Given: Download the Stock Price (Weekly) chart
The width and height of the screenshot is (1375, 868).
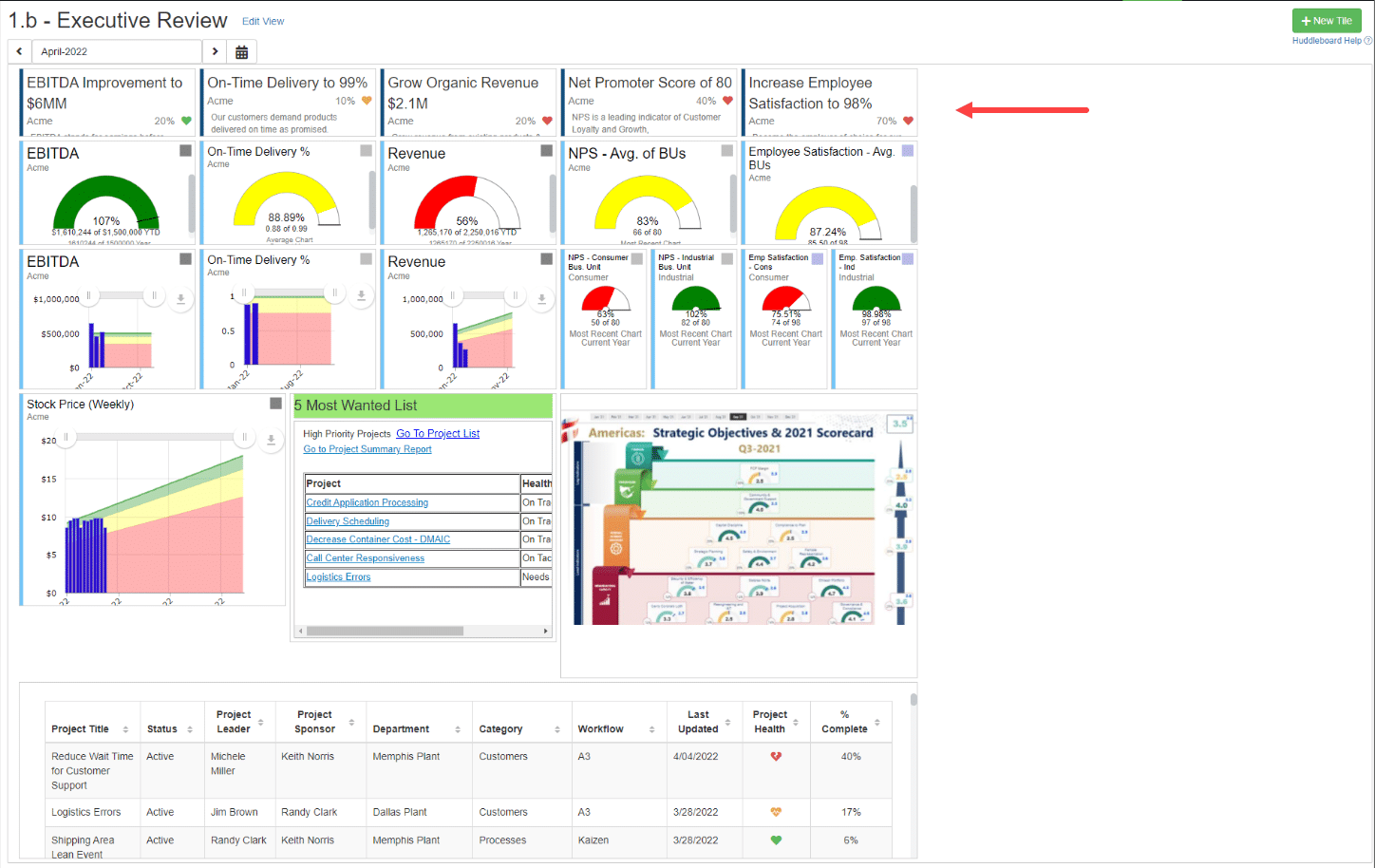Looking at the screenshot, I should coord(271,440).
